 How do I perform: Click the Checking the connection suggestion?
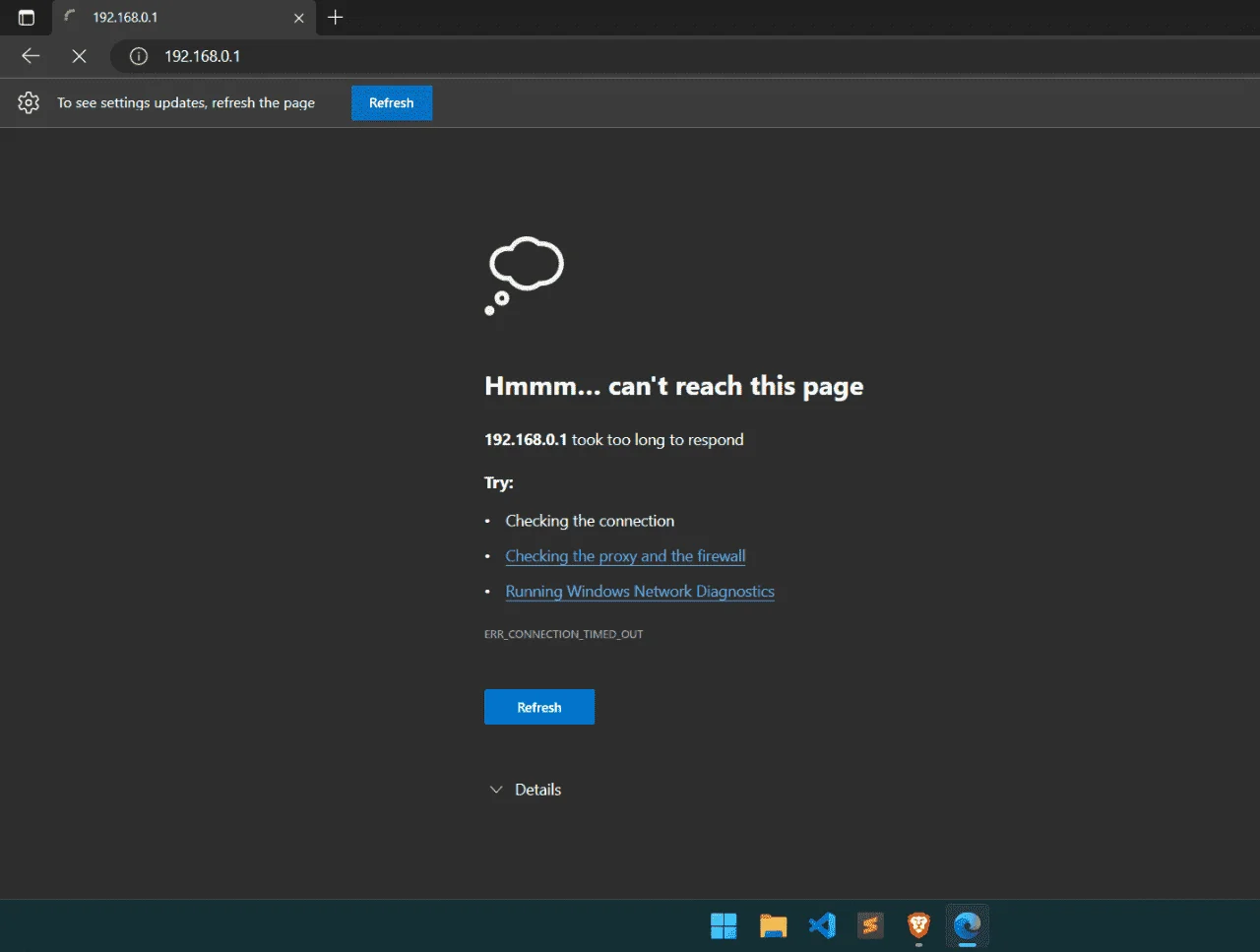pyautogui.click(x=590, y=521)
